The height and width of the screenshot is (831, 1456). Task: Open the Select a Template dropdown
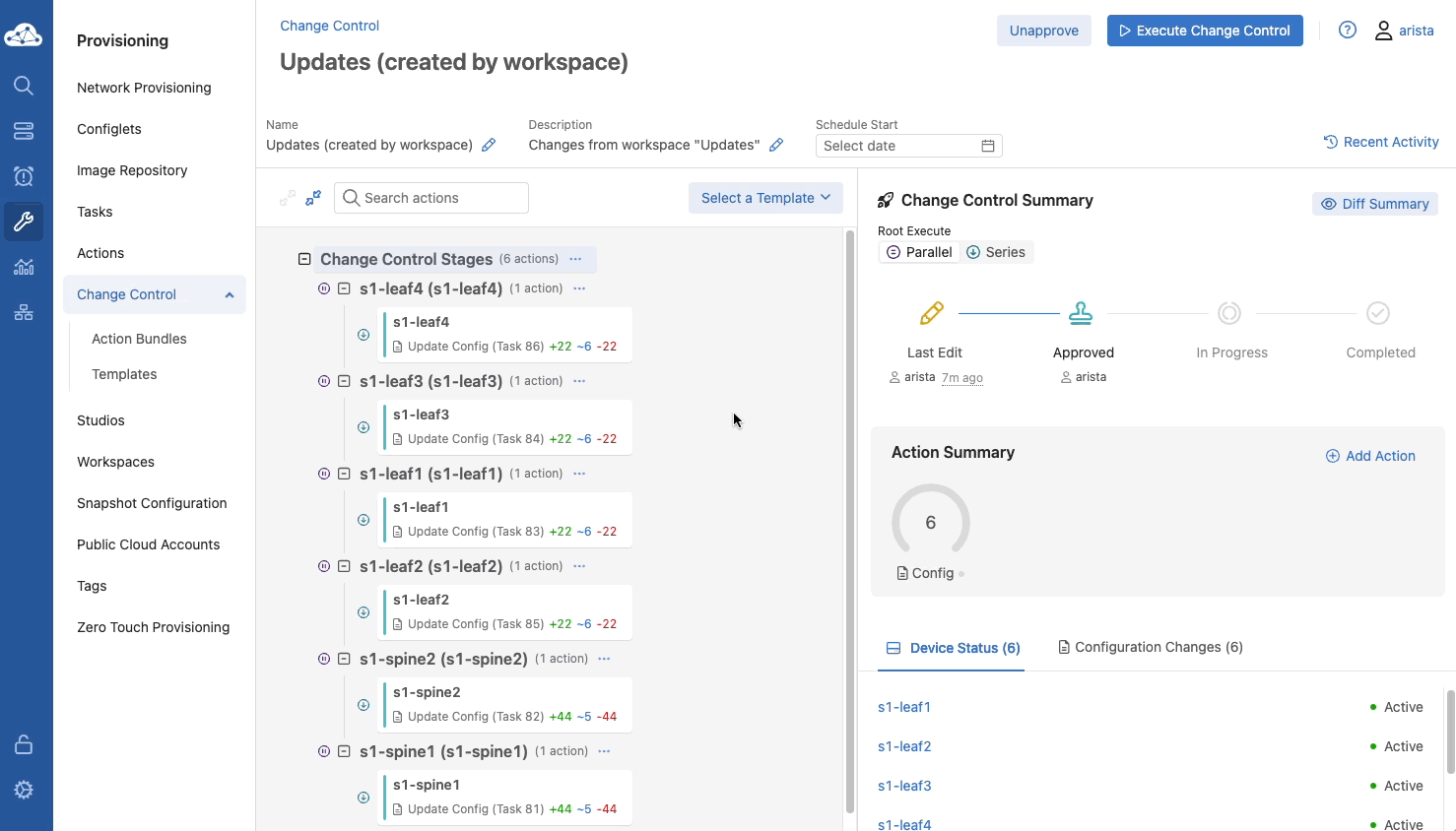pos(765,198)
